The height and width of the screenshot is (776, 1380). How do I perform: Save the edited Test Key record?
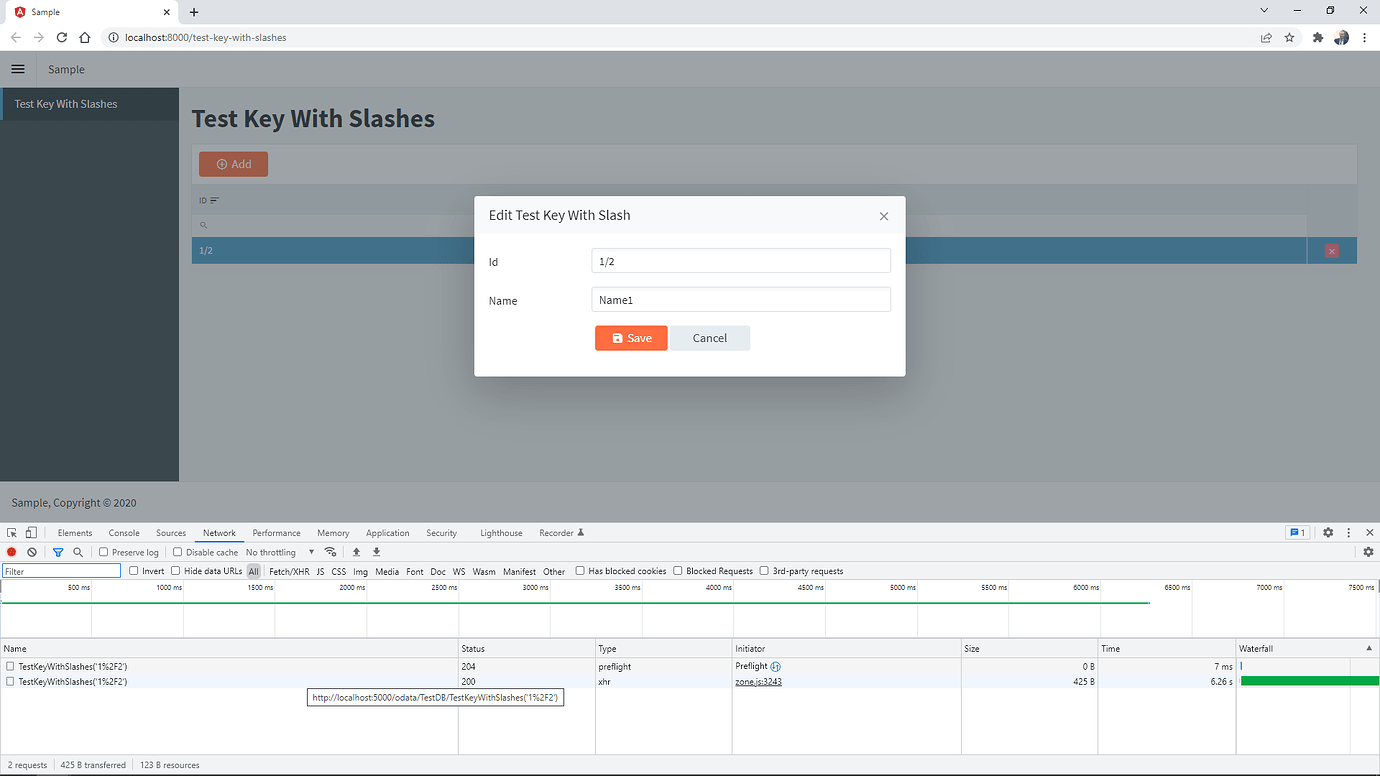pos(631,338)
